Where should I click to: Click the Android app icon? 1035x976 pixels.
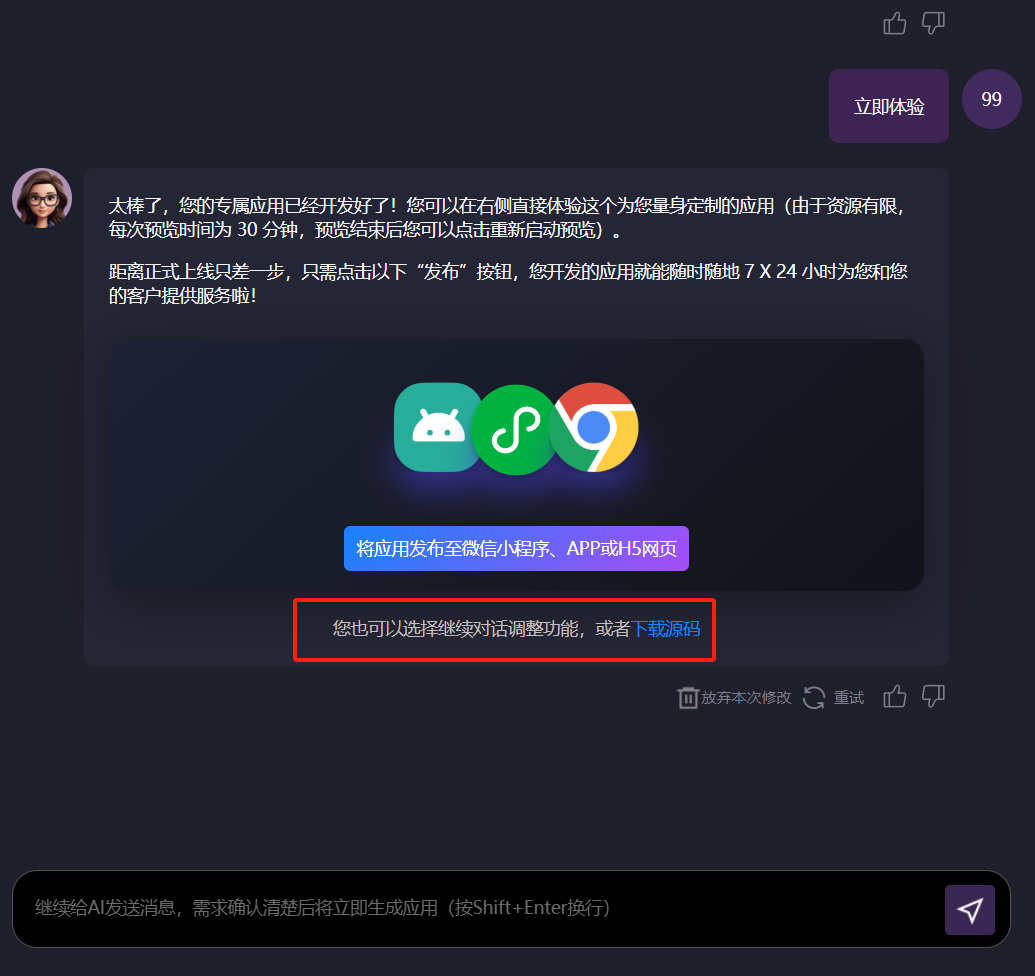click(x=438, y=427)
